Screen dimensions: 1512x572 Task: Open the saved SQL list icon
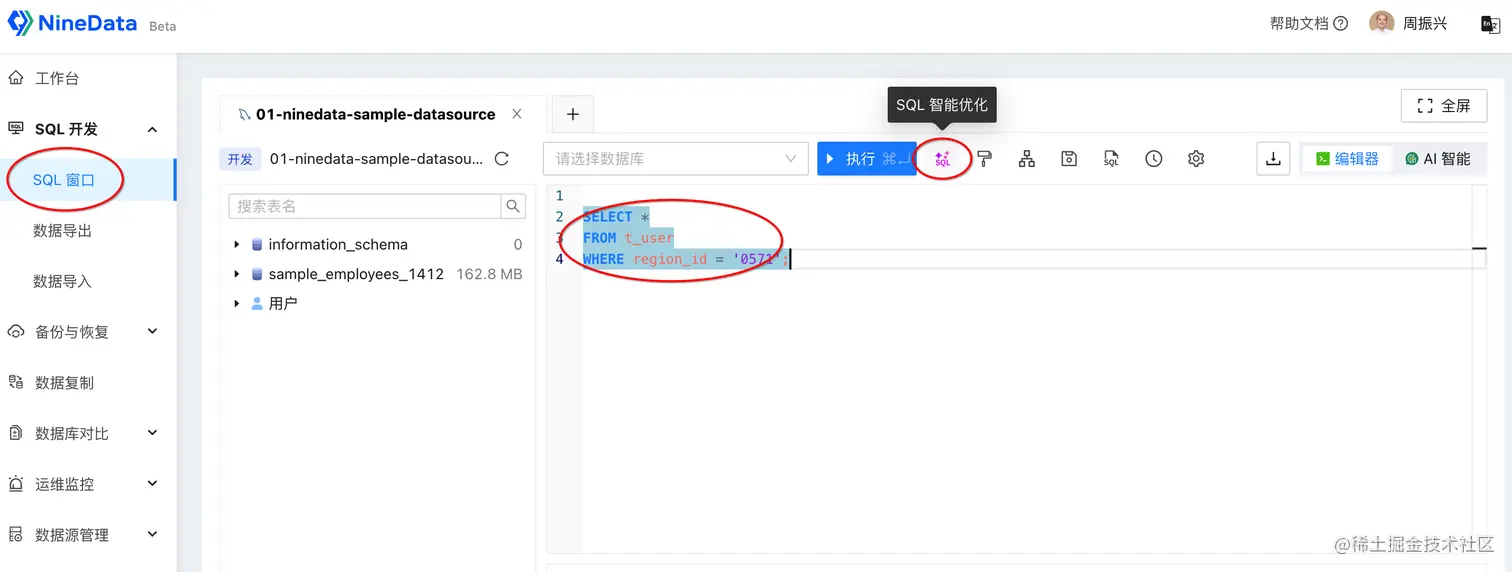pos(1111,159)
